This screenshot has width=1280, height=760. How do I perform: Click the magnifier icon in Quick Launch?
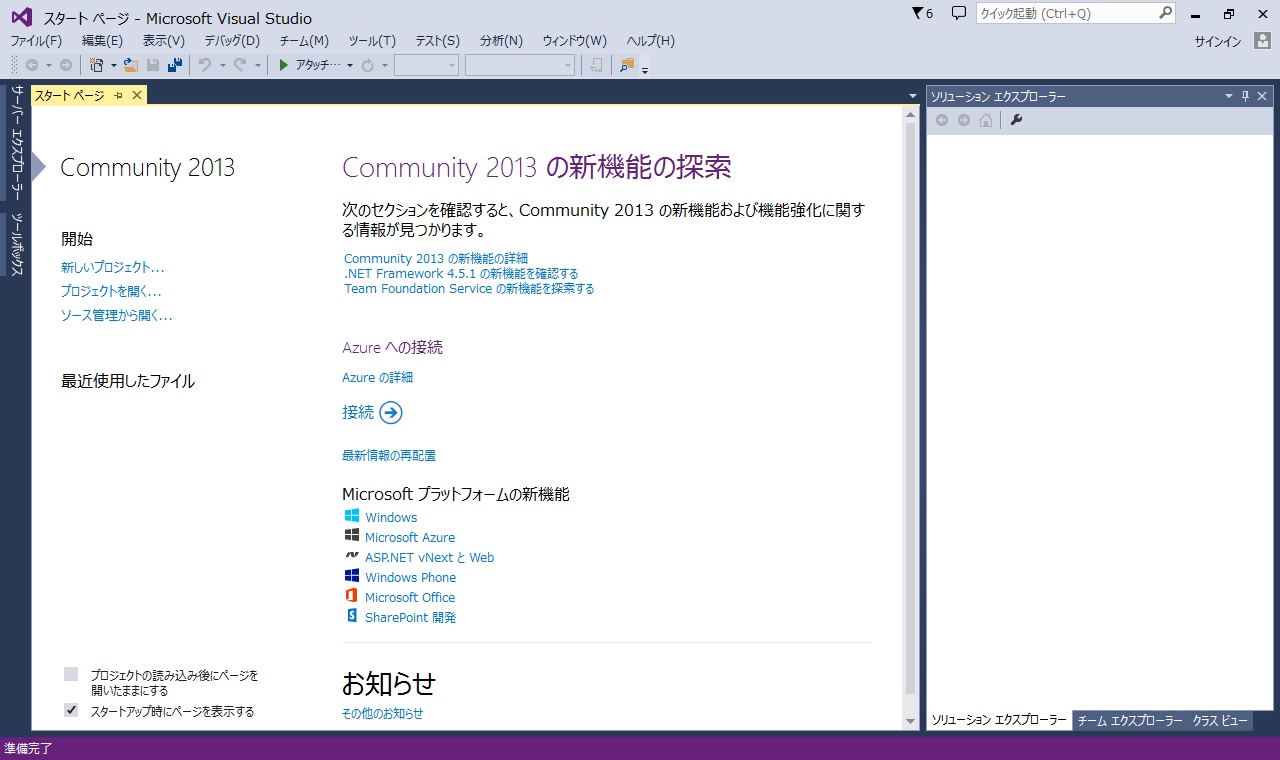point(1166,13)
